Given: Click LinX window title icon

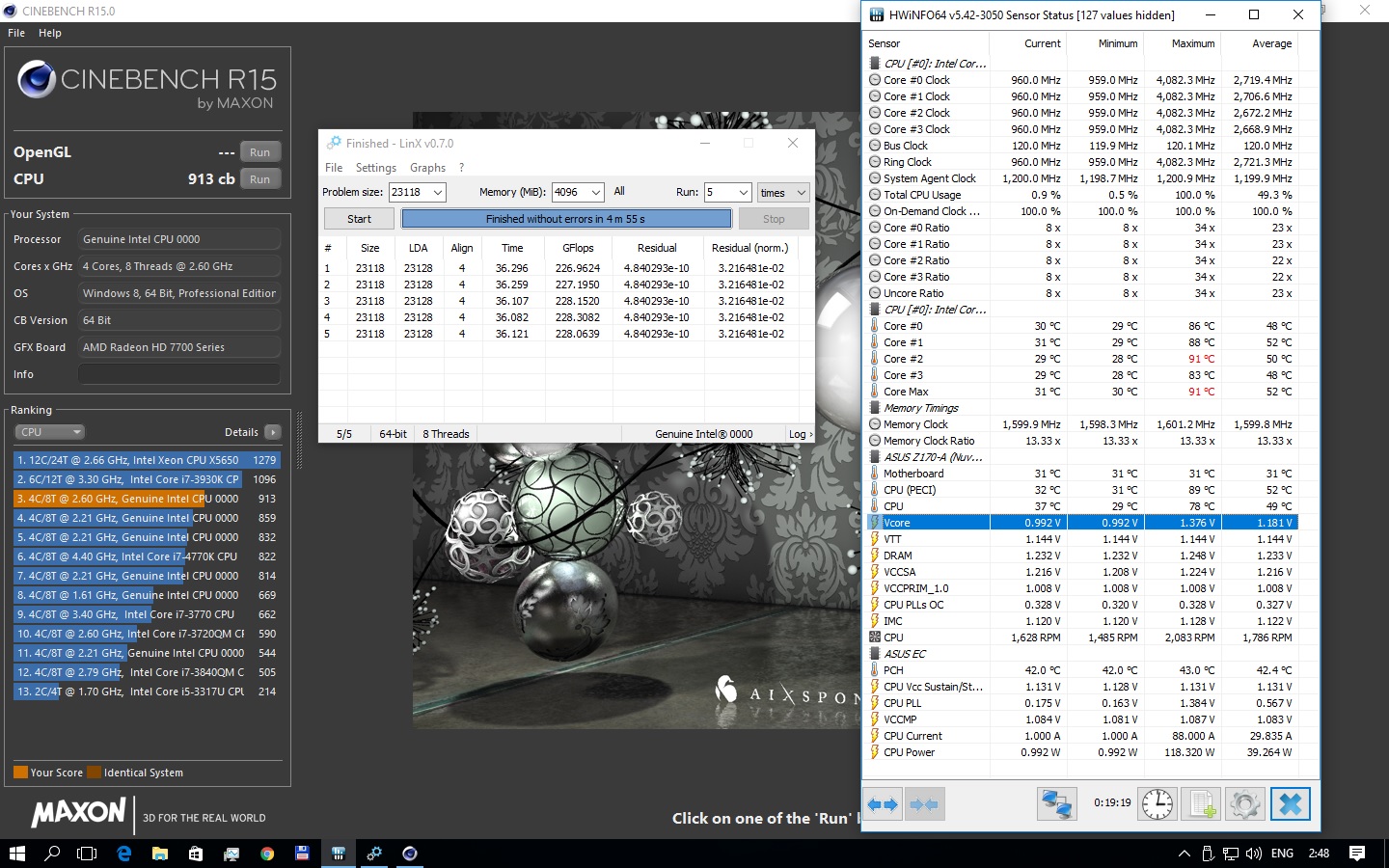Looking at the screenshot, I should pyautogui.click(x=334, y=143).
